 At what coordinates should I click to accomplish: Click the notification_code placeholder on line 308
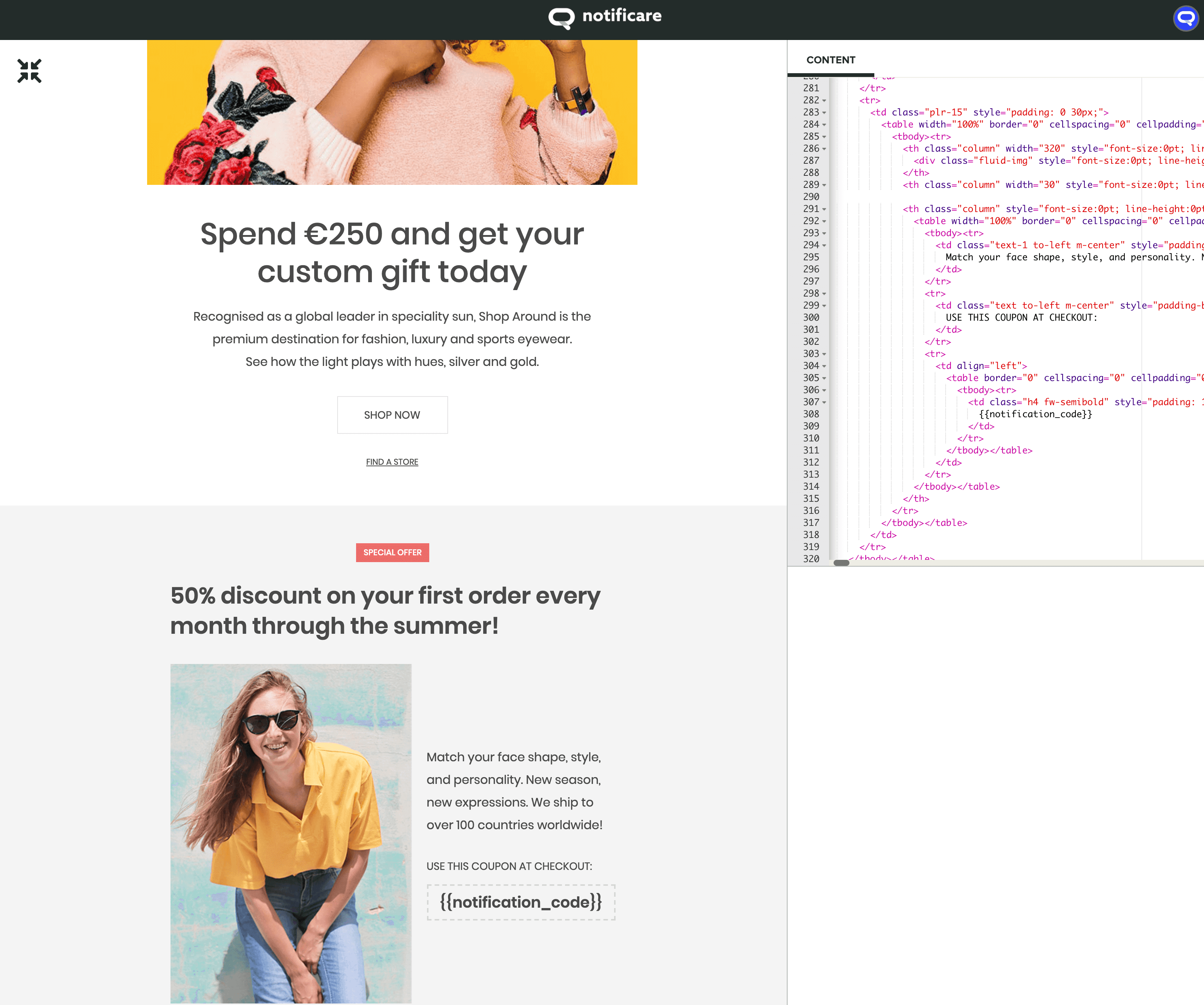[x=1035, y=413]
